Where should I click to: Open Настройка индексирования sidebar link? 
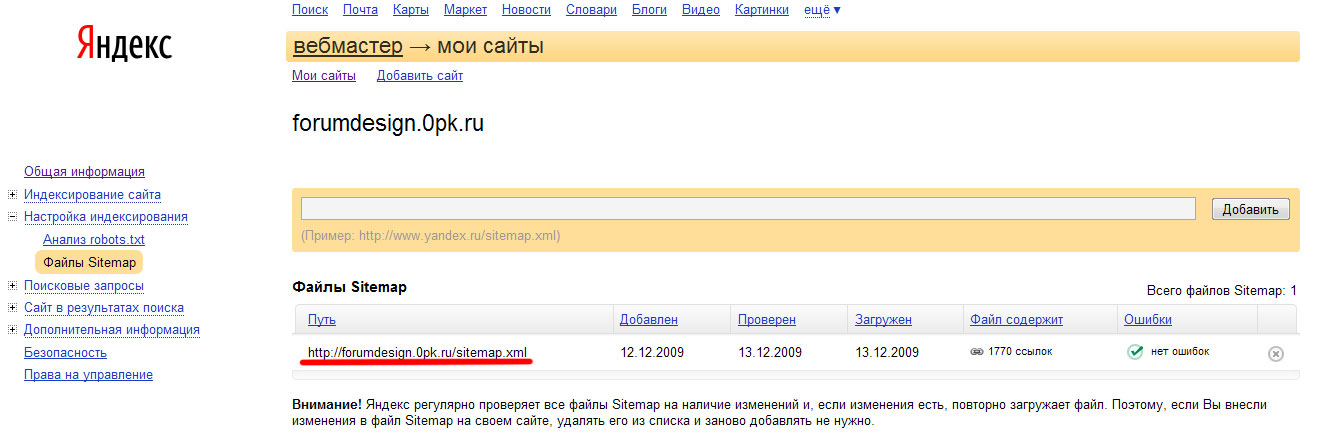coord(106,217)
